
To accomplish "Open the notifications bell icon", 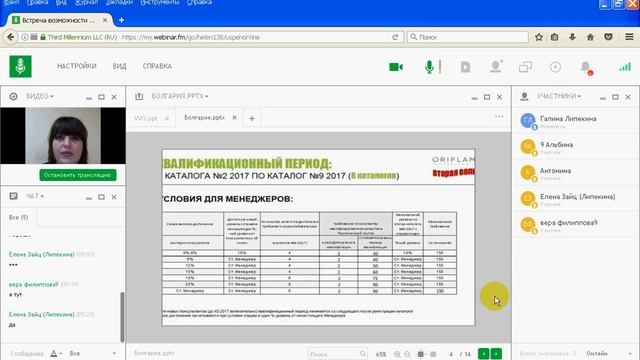I will click(x=586, y=67).
